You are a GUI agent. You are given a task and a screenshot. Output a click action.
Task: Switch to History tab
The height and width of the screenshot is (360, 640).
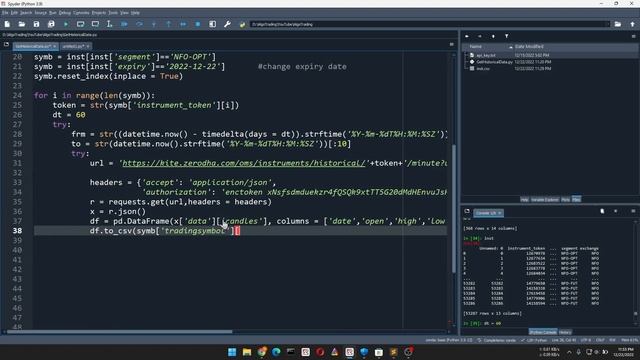click(x=565, y=332)
